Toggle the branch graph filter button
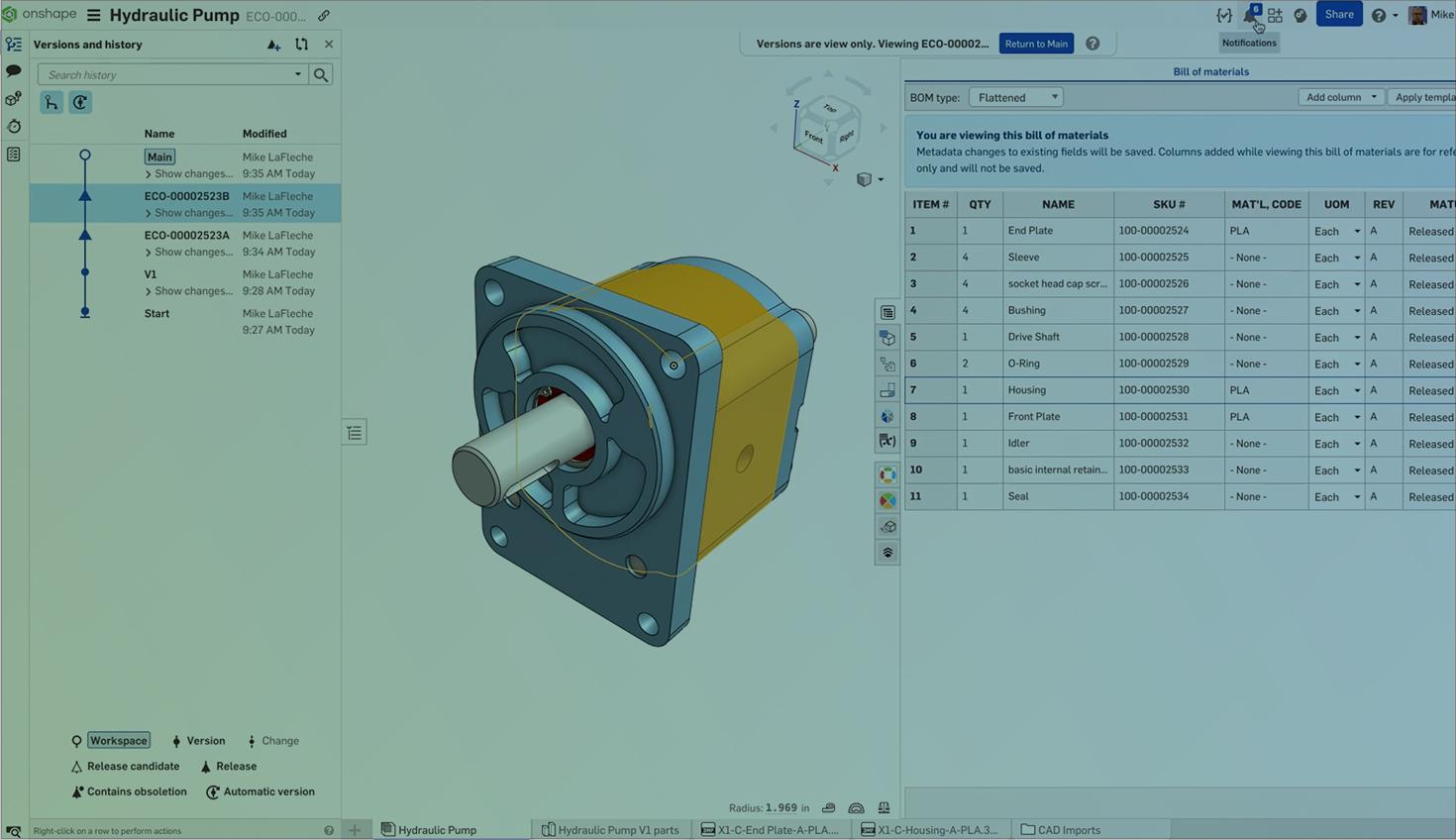 tap(52, 103)
